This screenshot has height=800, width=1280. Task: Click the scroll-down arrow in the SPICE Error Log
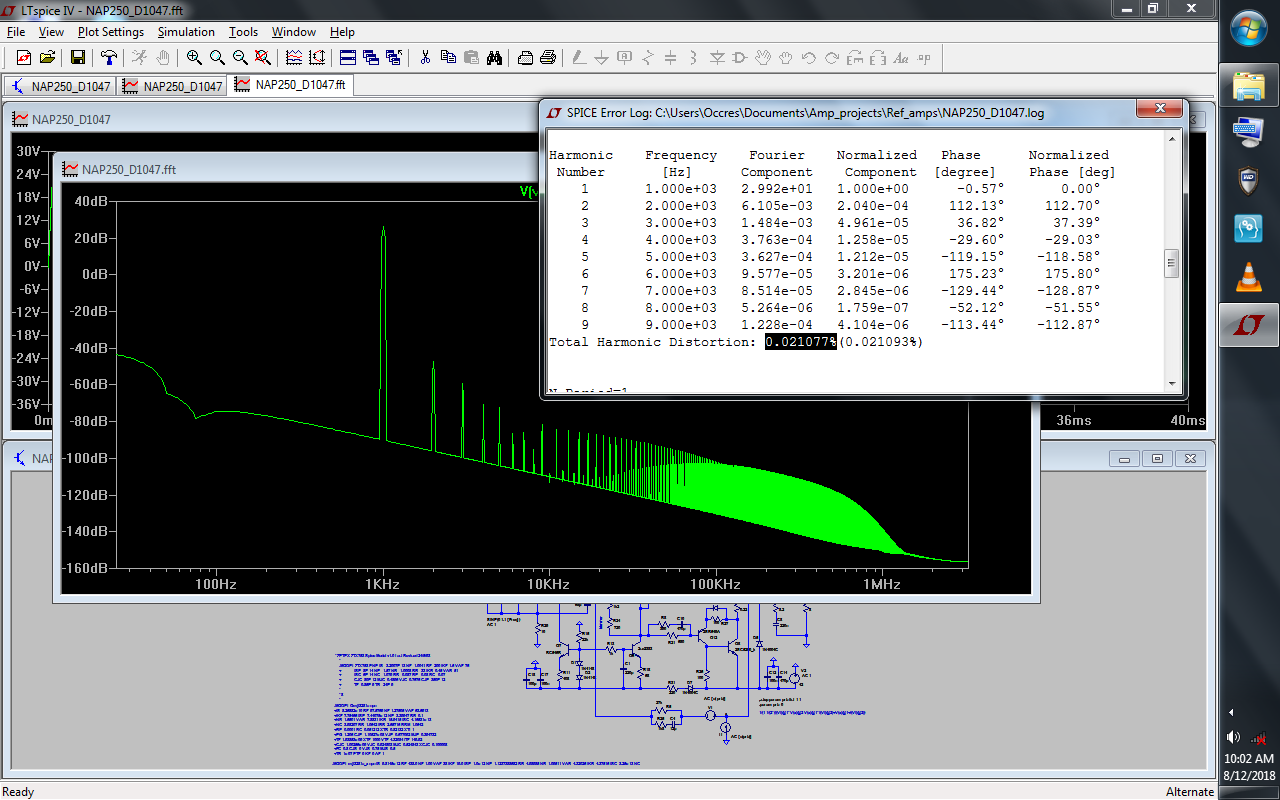(1173, 383)
